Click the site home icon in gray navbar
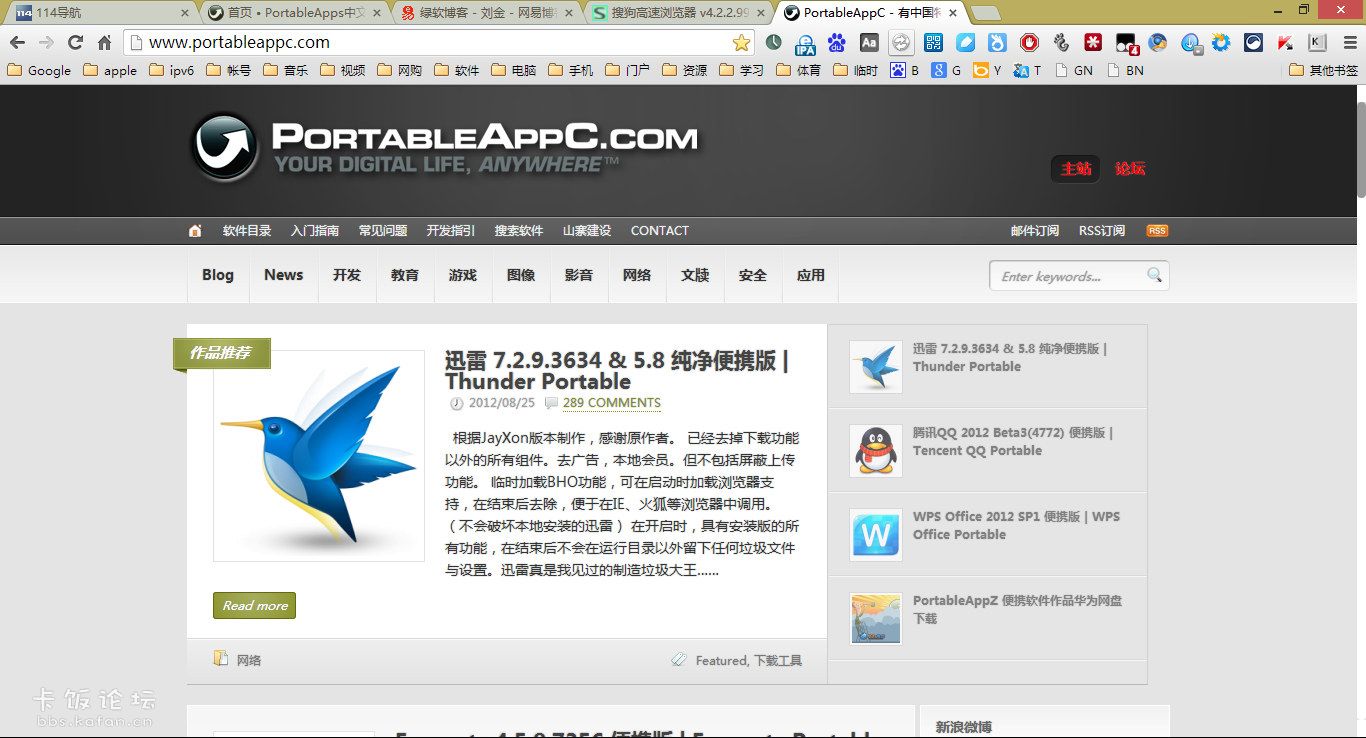This screenshot has height=738, width=1366. tap(195, 231)
